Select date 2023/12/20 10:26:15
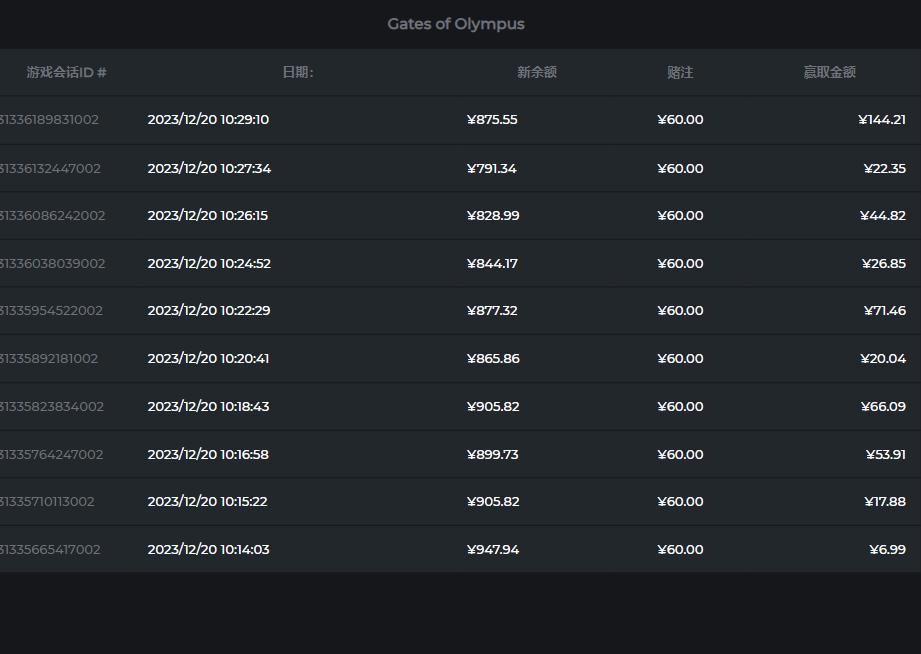The image size is (921, 654). click(207, 216)
